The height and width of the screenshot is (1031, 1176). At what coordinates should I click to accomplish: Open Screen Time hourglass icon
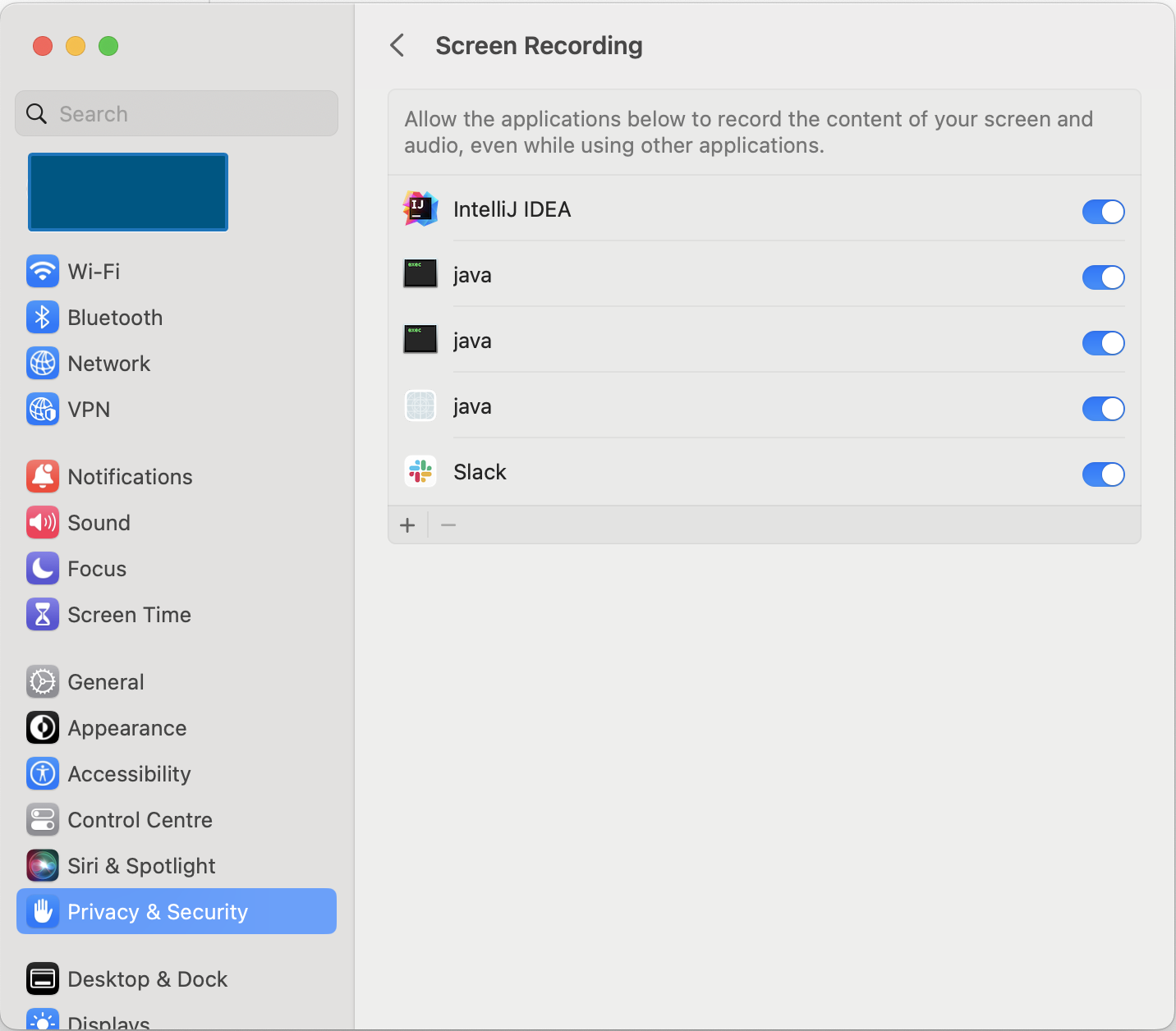(43, 615)
